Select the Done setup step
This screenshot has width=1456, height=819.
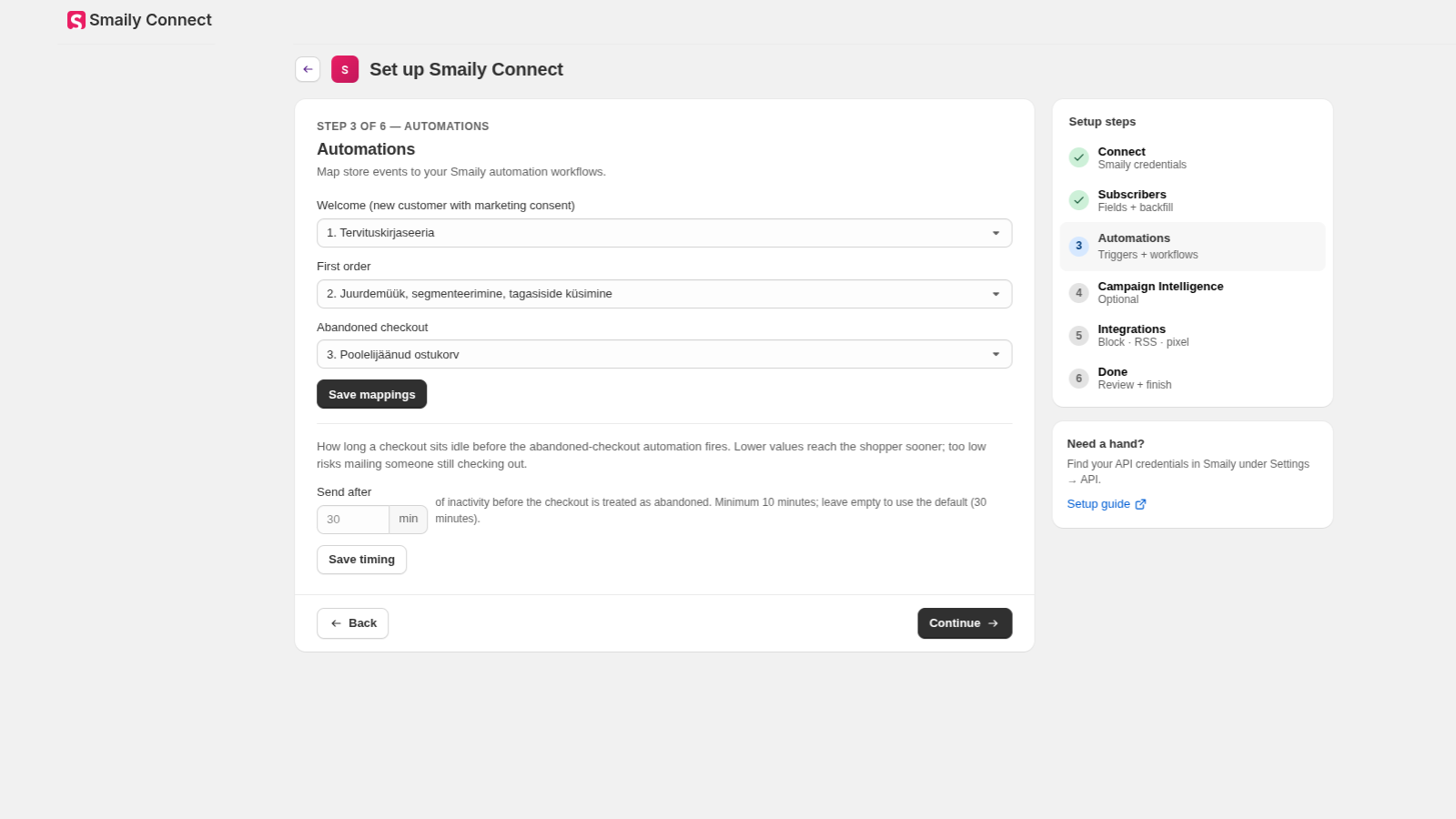coord(1192,378)
